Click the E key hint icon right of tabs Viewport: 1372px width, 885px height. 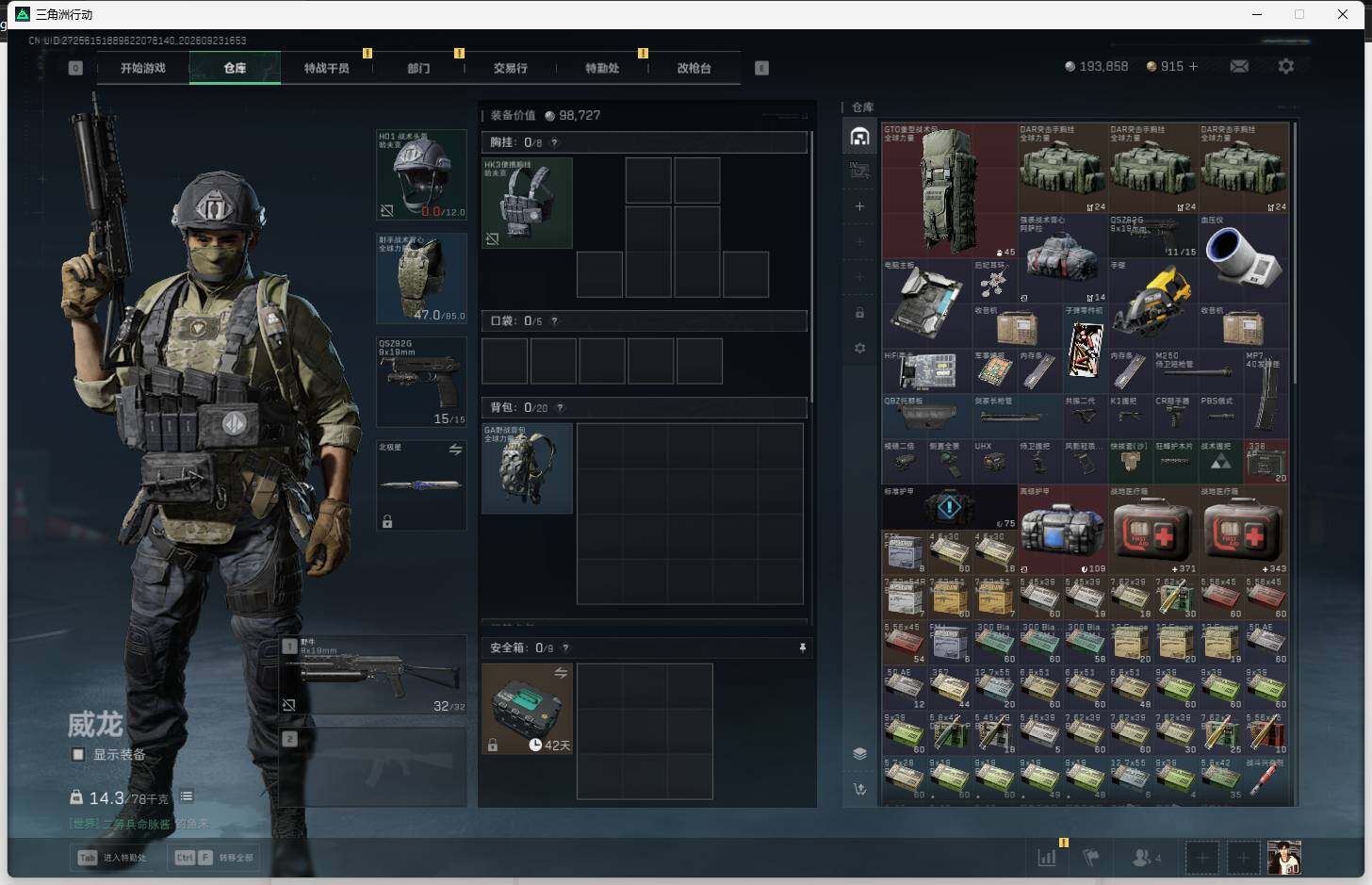click(761, 68)
